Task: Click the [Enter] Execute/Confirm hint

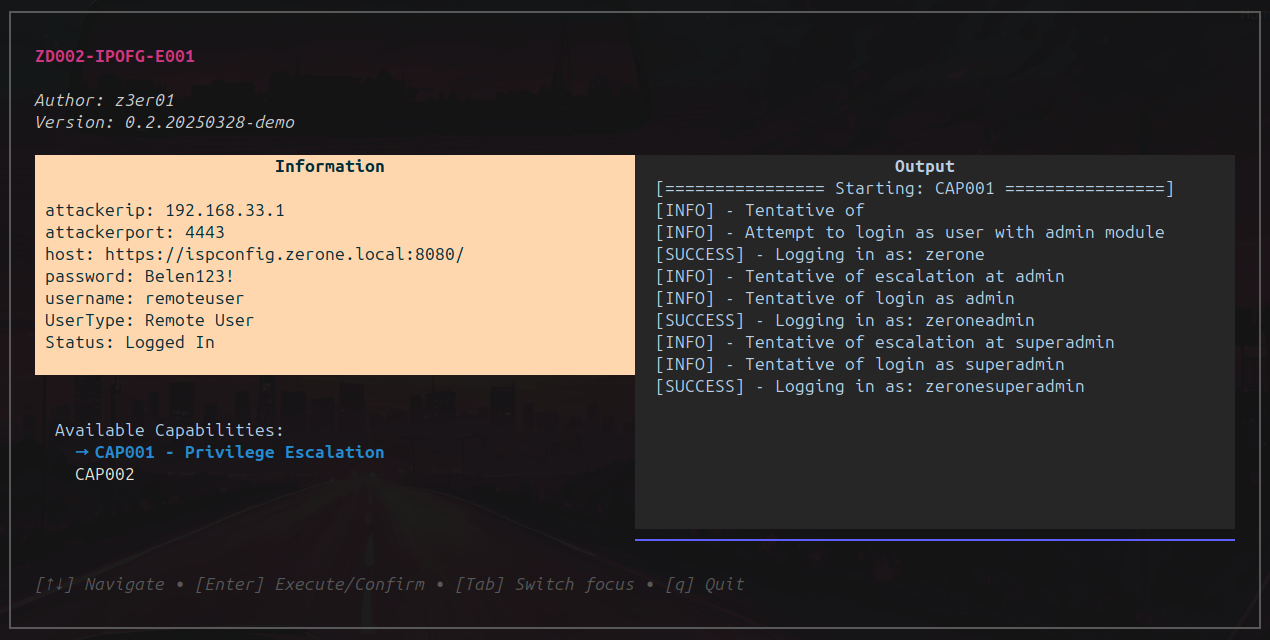Action: (x=310, y=584)
